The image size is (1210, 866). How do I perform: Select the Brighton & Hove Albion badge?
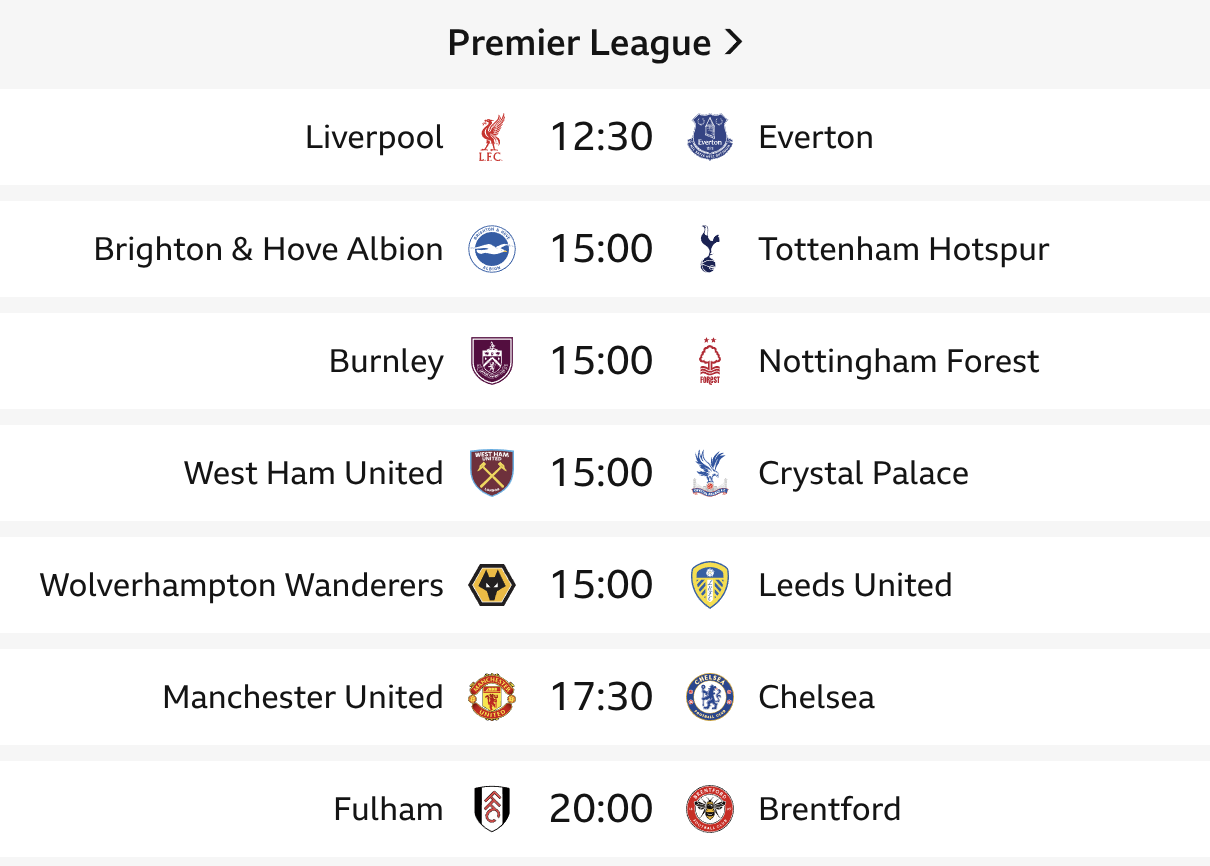492,249
